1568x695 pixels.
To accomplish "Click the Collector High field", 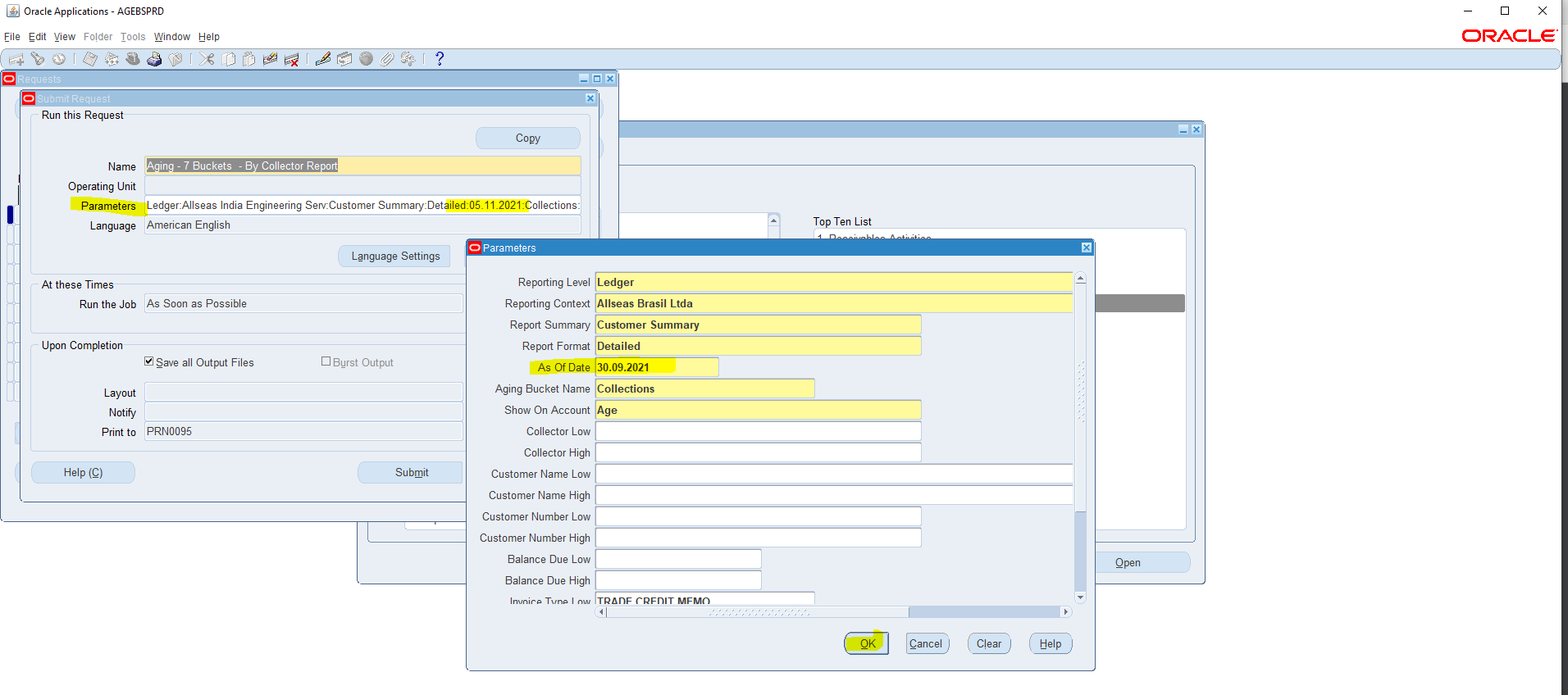I will point(759,452).
